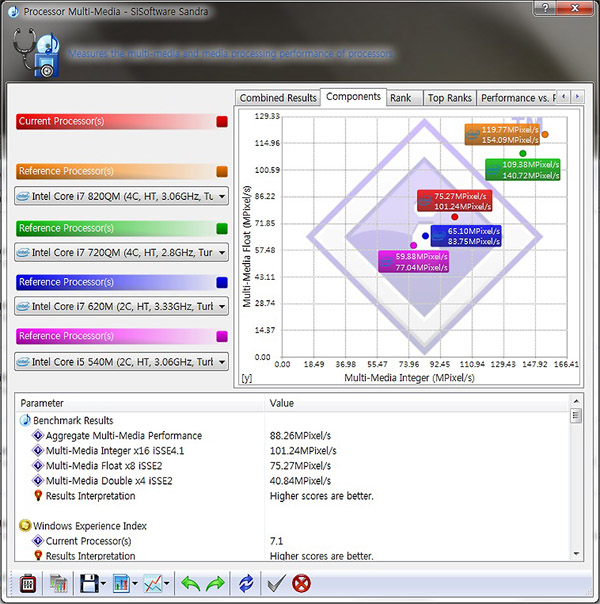Open the Intel Core i5 540M dropdown
The image size is (600, 604).
pos(122,362)
